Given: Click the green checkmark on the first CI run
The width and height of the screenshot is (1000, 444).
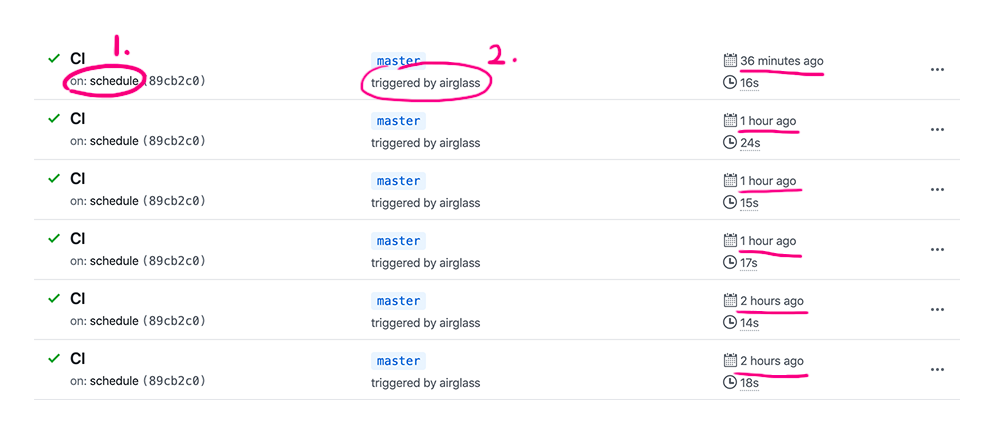Looking at the screenshot, I should pyautogui.click(x=54, y=59).
